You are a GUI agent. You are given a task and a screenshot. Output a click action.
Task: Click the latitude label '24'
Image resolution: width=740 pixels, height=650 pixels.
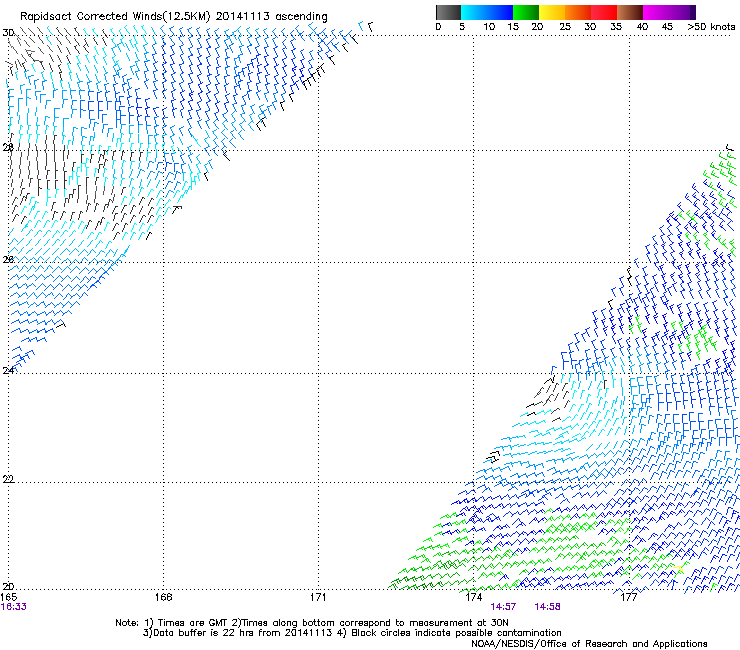click(x=8, y=371)
